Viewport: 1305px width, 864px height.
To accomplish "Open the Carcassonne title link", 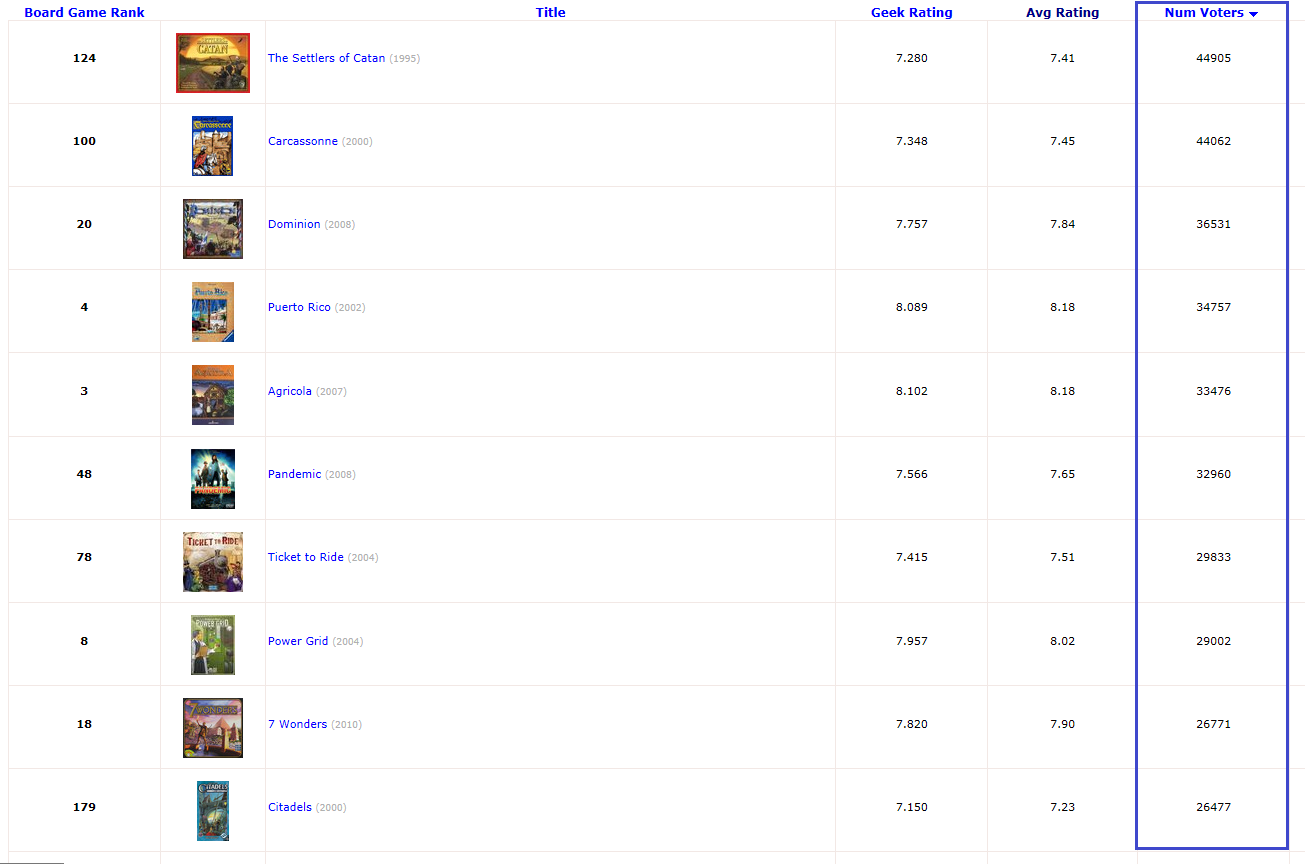I will 303,141.
